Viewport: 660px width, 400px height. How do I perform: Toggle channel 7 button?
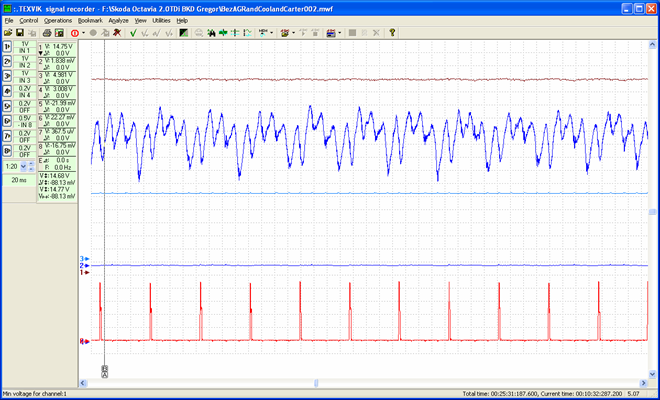click(7, 136)
